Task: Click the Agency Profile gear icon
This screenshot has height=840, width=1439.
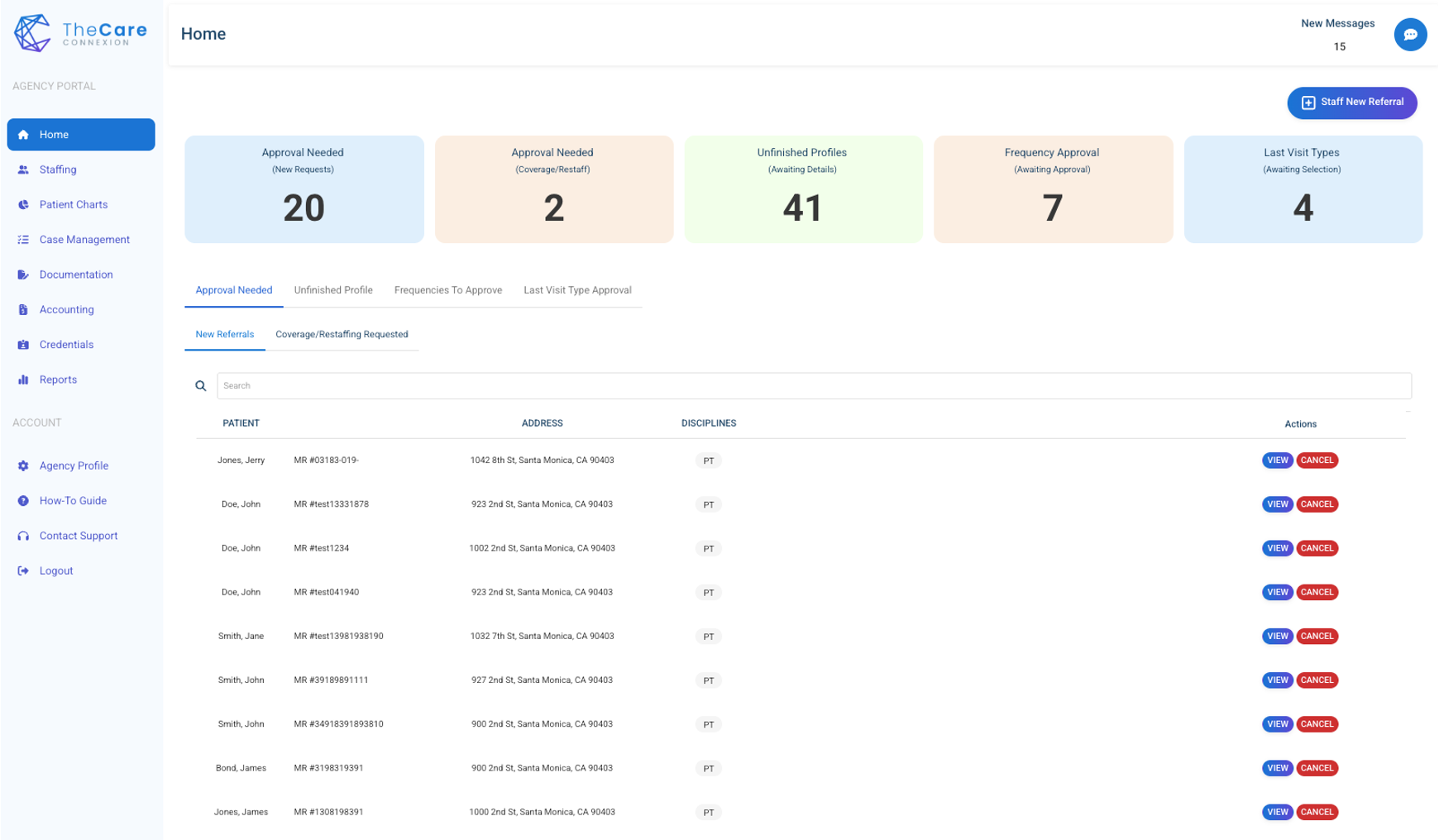Action: (x=23, y=466)
